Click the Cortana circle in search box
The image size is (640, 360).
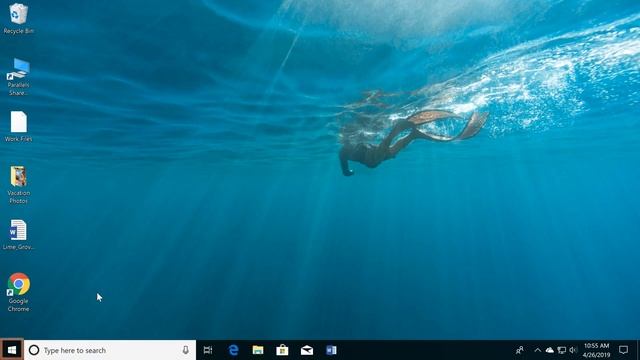click(34, 350)
